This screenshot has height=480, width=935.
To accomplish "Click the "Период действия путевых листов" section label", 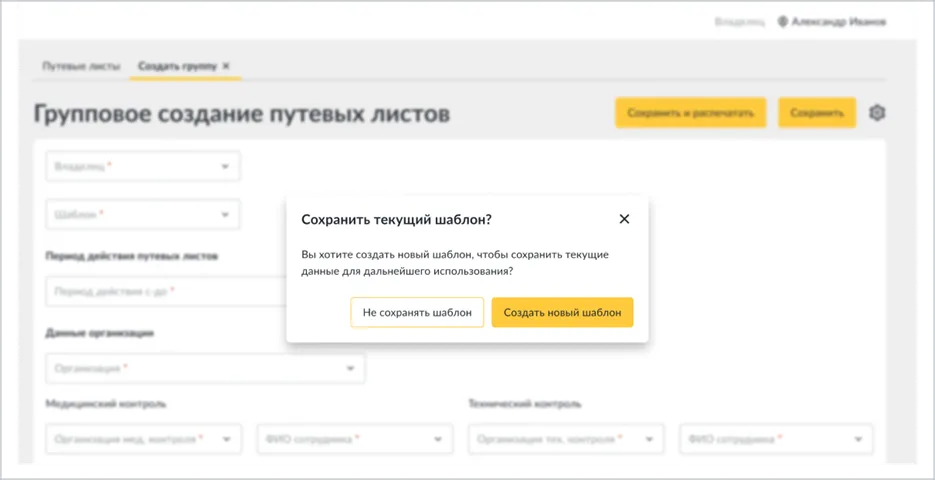I will pos(132,256).
